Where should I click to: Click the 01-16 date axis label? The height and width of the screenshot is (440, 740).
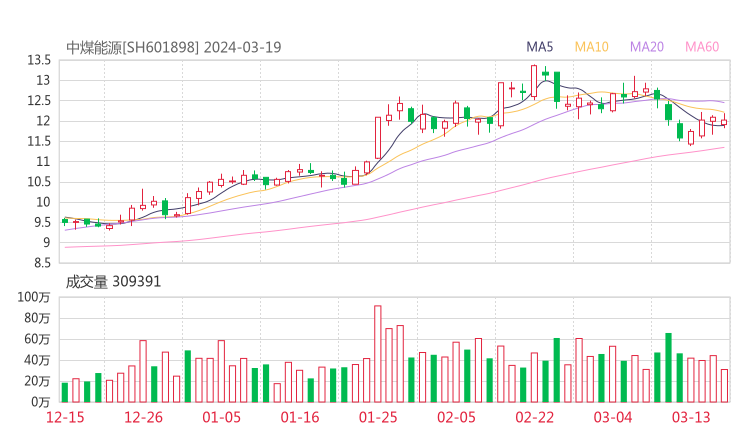(x=300, y=417)
